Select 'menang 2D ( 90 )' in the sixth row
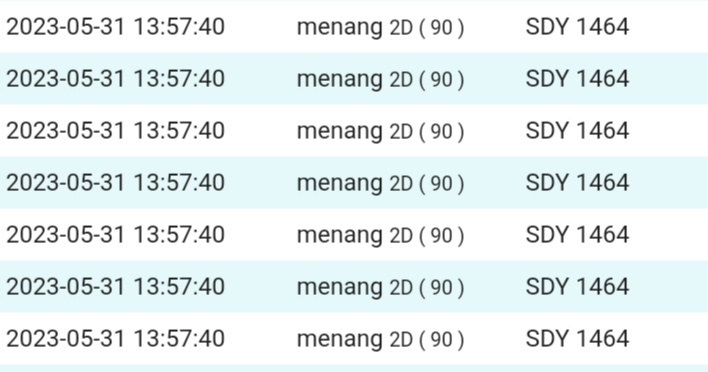 pos(380,287)
